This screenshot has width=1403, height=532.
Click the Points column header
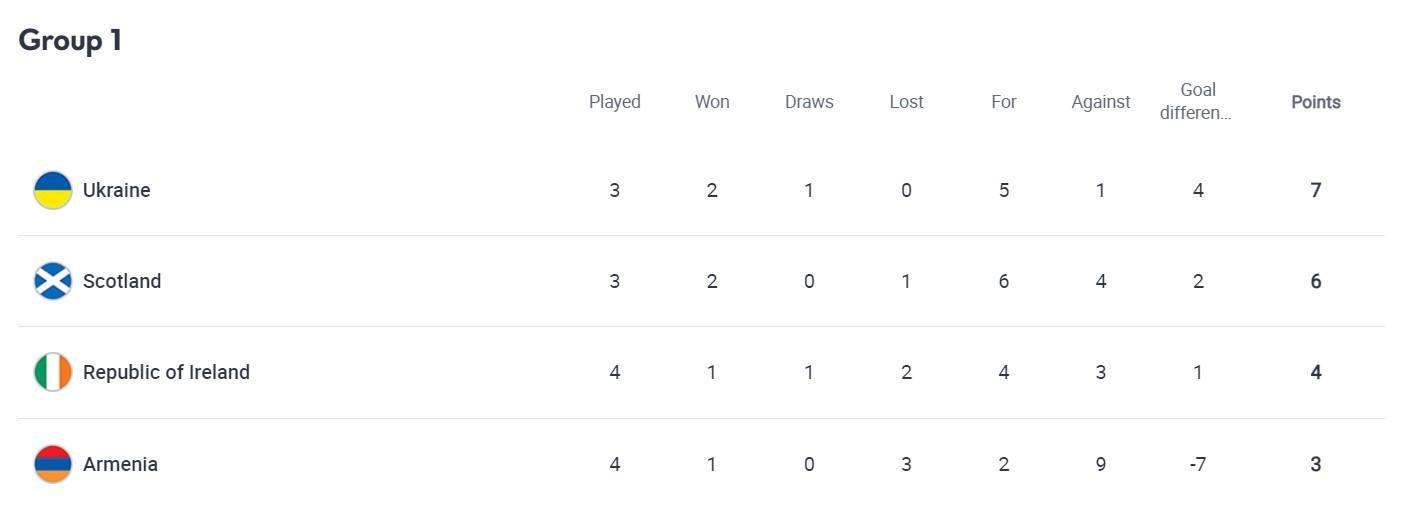(x=1316, y=102)
